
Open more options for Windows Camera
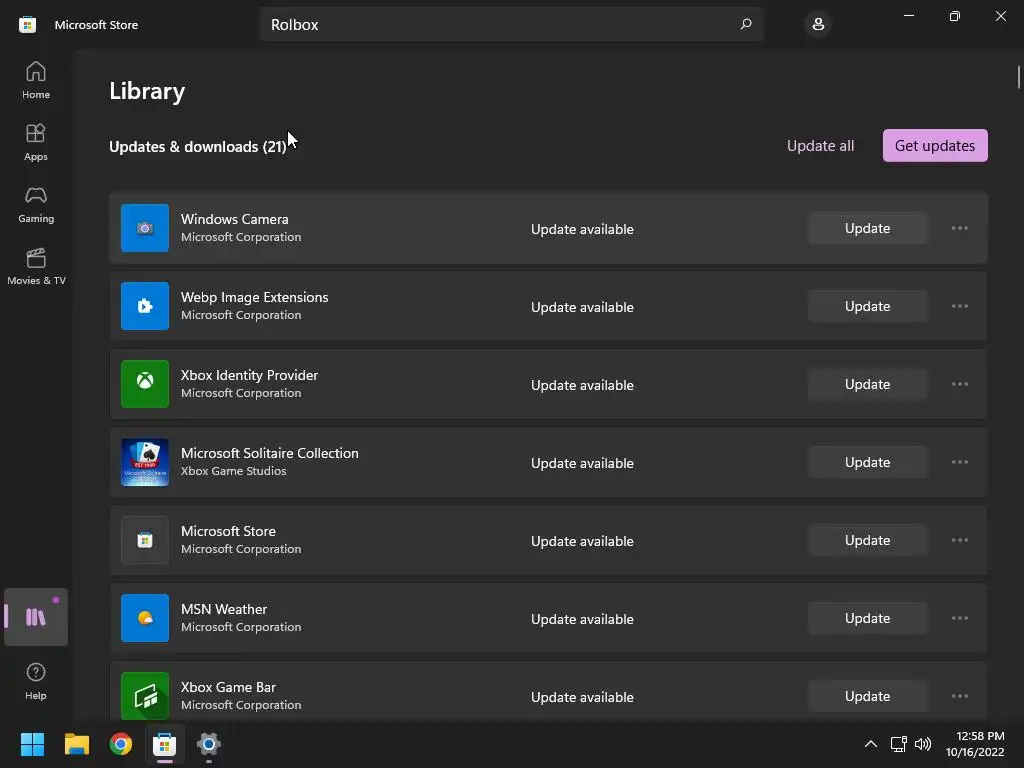(959, 228)
